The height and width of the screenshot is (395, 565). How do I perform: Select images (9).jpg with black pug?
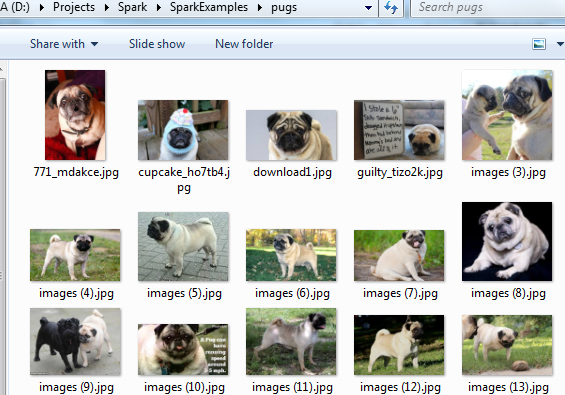point(75,342)
